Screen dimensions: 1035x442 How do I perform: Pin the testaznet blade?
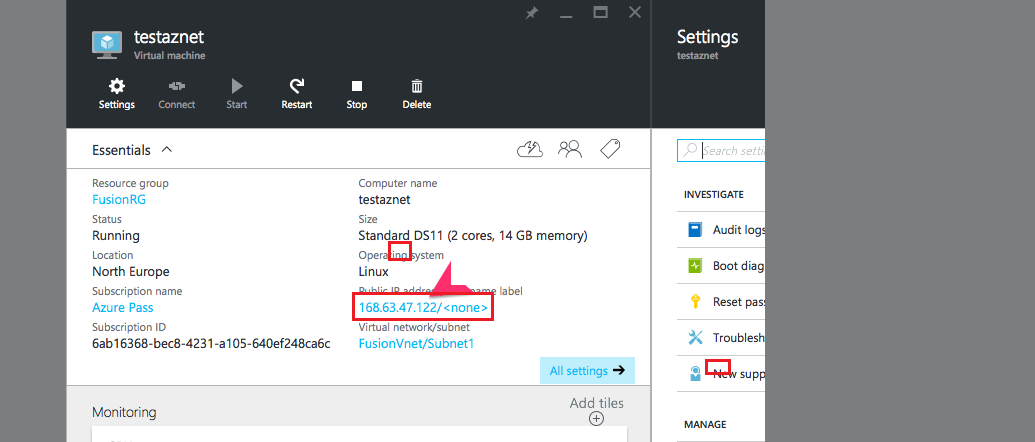[531, 13]
